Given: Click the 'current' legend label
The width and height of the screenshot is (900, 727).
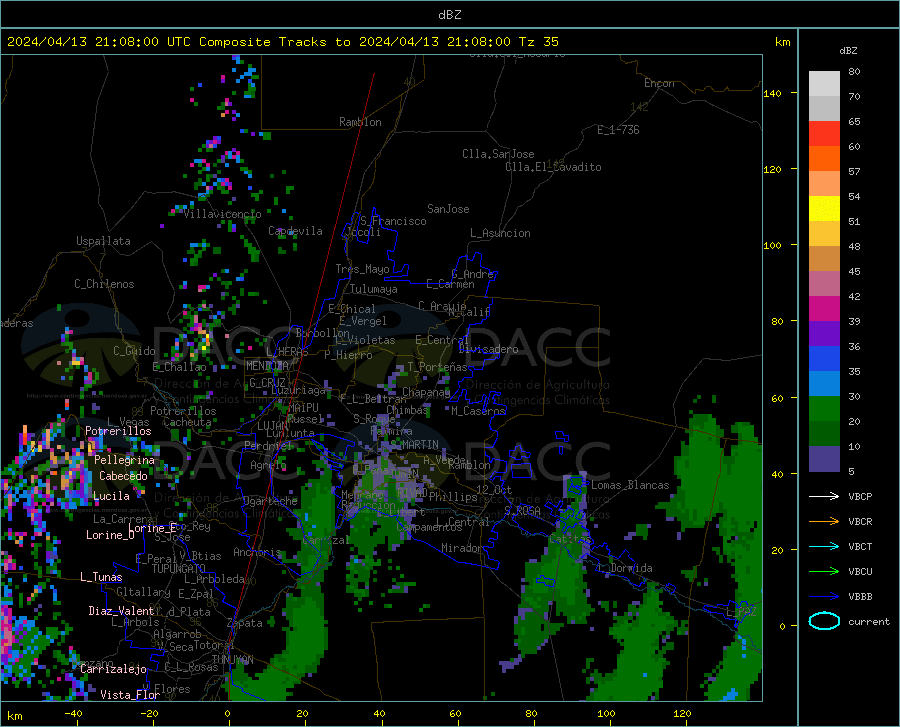Looking at the screenshot, I should 869,621.
